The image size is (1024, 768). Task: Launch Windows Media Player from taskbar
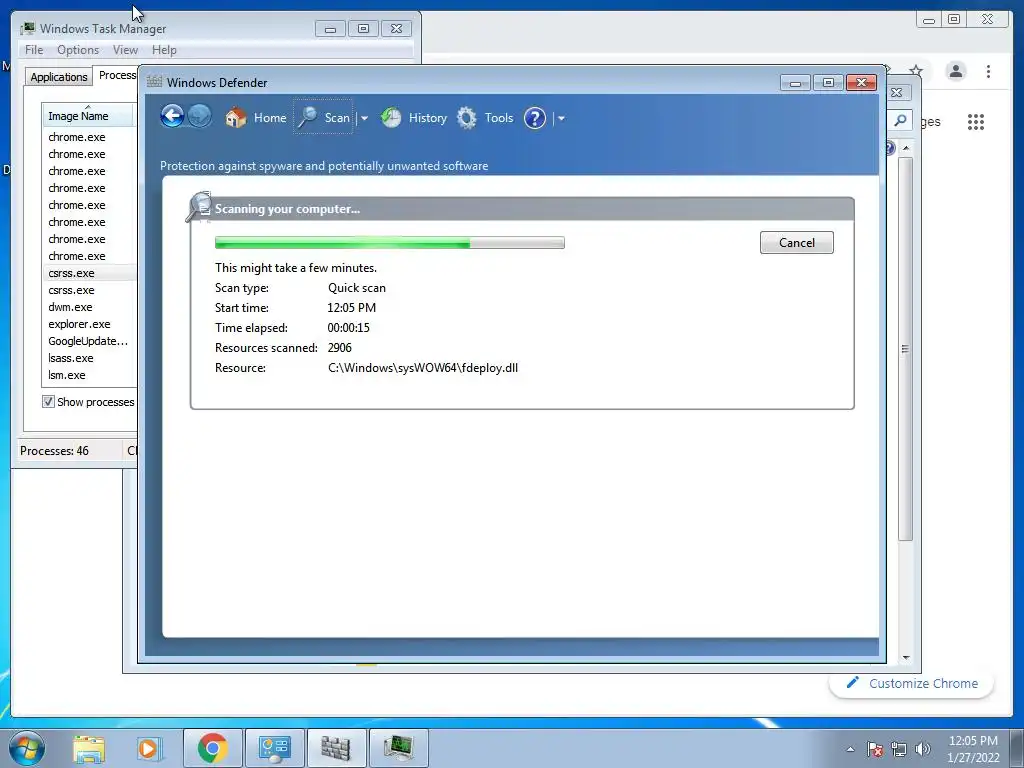(149, 748)
